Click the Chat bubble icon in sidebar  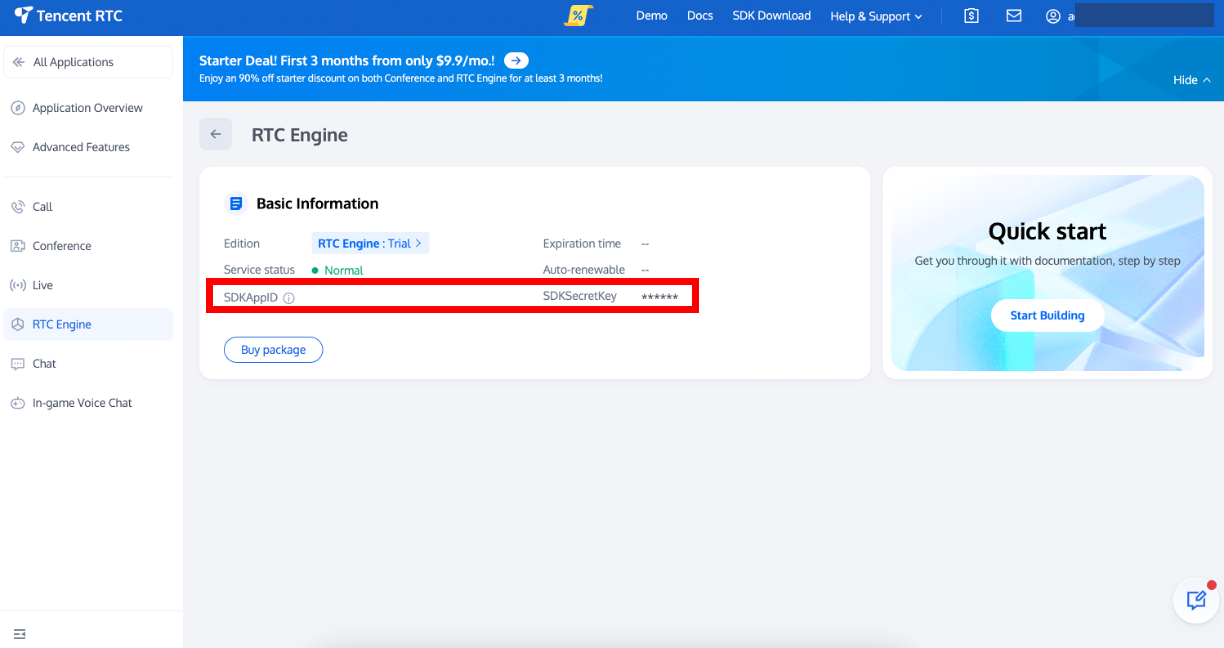coord(17,364)
